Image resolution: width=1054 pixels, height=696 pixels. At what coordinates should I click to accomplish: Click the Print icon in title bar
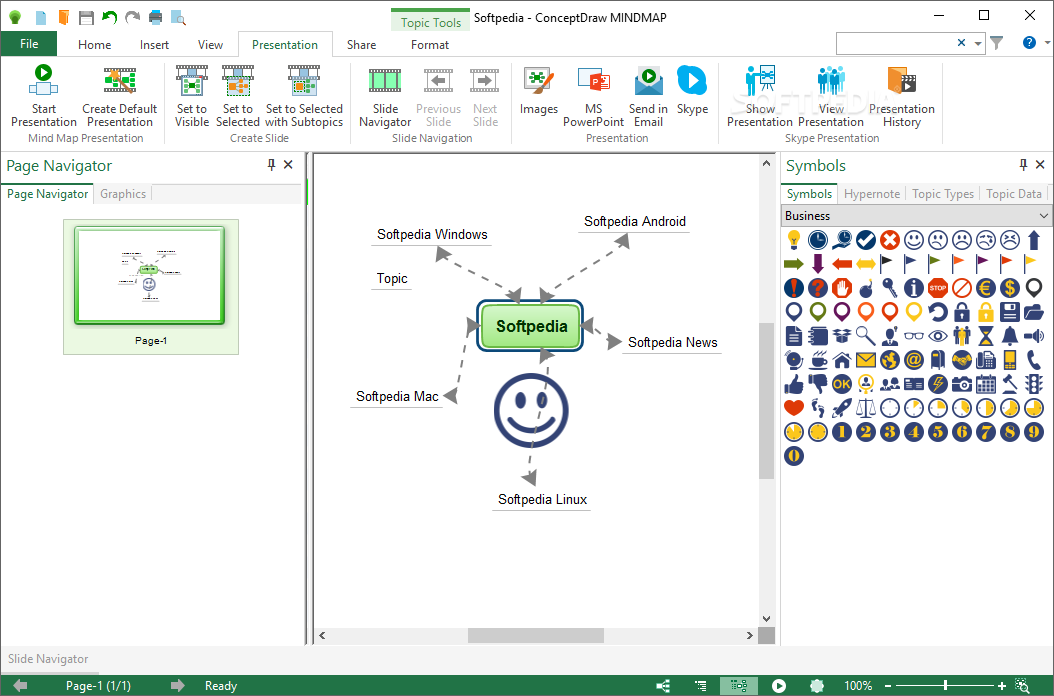tap(155, 17)
